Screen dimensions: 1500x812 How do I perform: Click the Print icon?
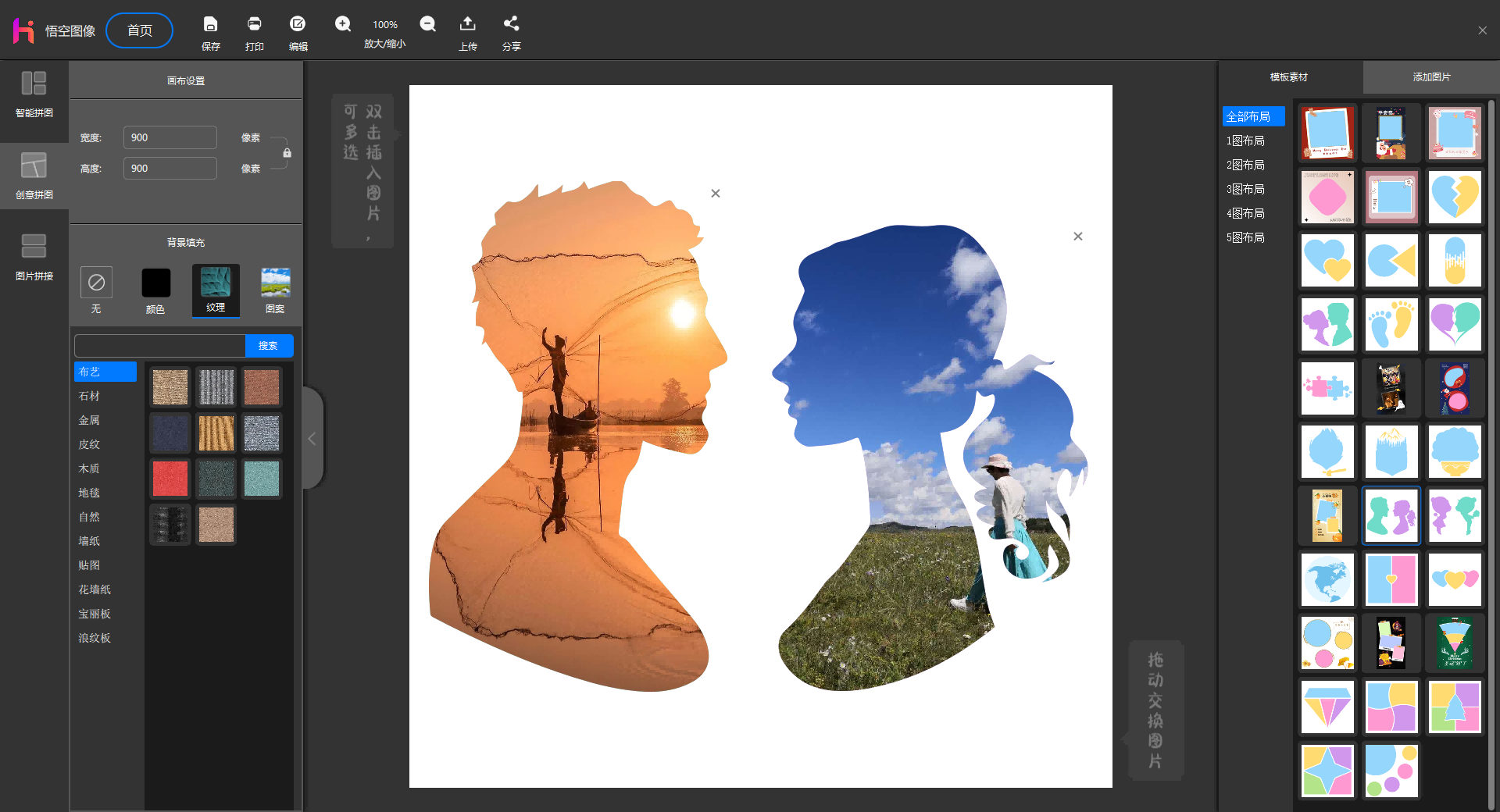tap(254, 25)
